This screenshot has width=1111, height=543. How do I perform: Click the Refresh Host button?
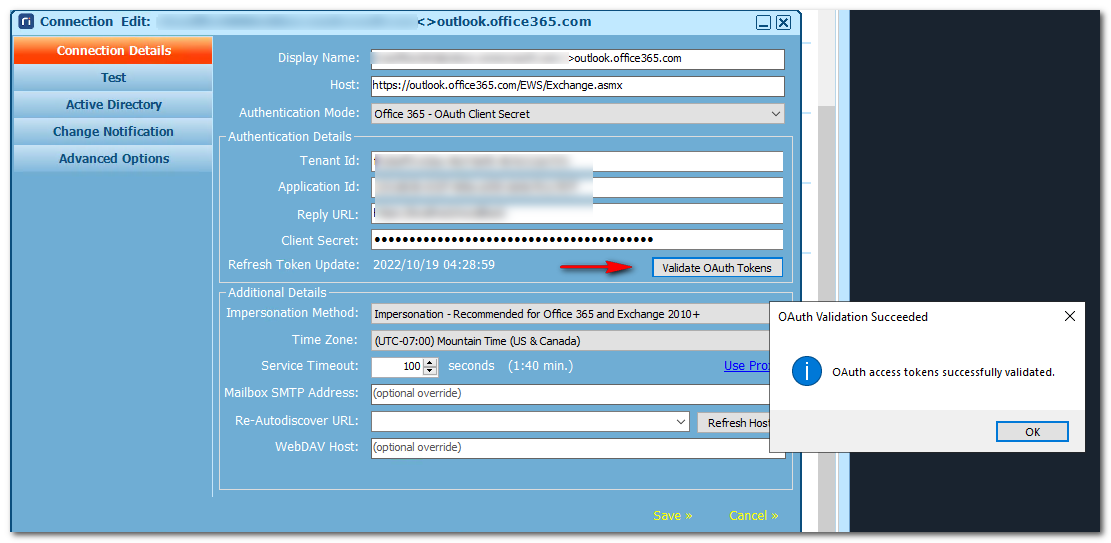point(734,422)
